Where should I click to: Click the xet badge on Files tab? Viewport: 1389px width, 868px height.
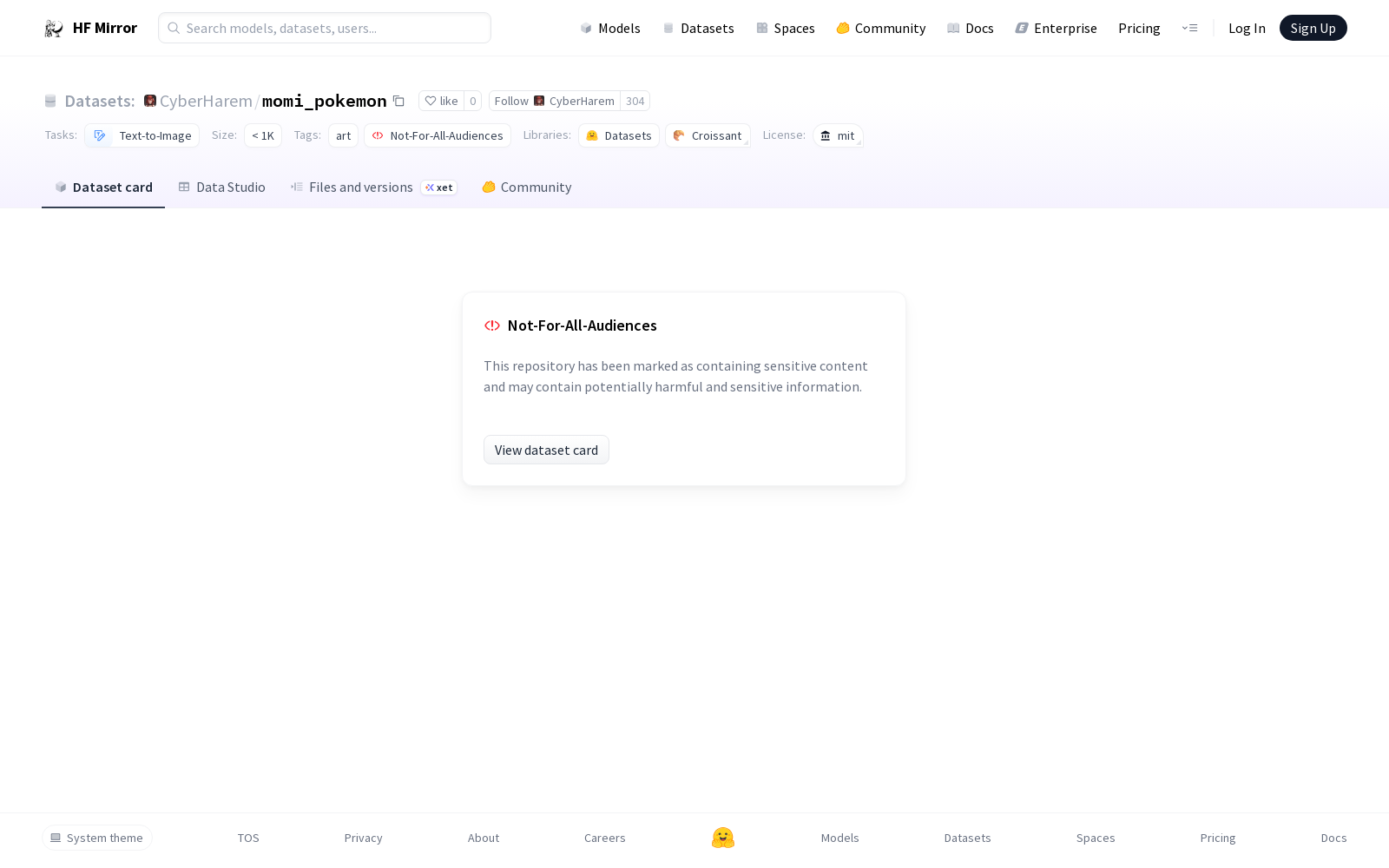439,187
